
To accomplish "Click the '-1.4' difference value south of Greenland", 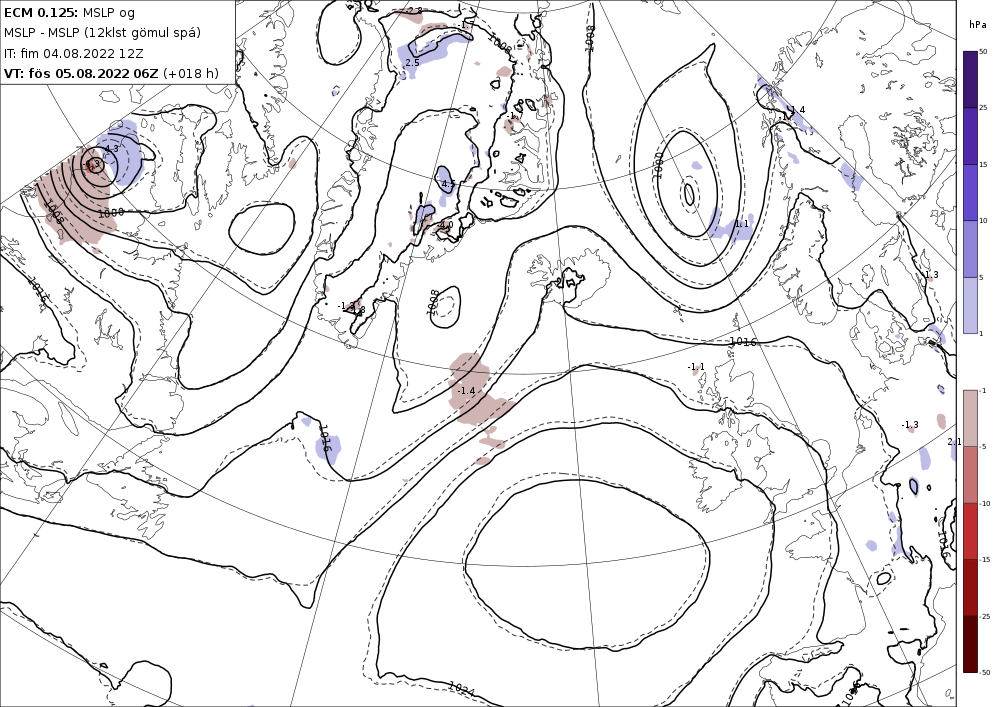I will [466, 391].
